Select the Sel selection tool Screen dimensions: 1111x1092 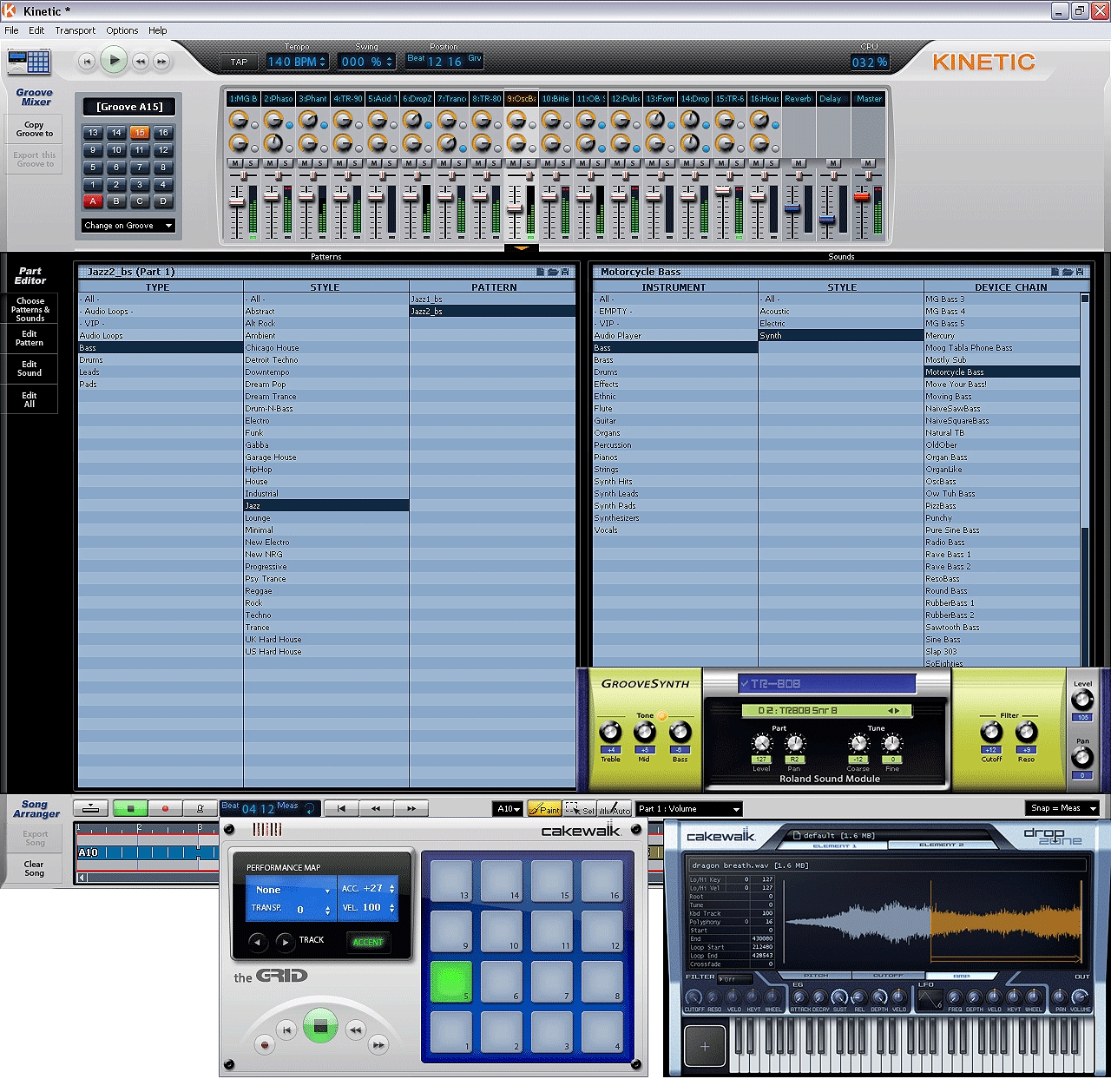[x=579, y=808]
